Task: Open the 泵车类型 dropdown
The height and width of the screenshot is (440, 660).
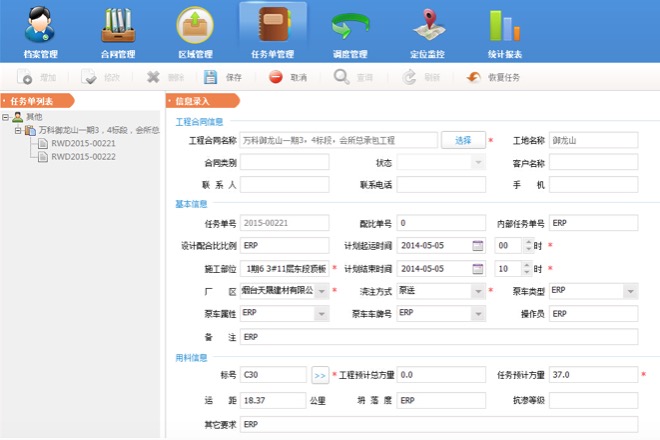Action: 631,291
